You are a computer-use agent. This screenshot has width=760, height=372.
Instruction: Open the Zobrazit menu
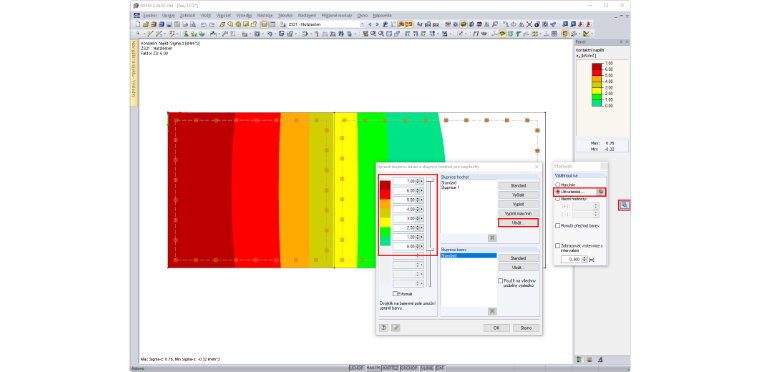188,16
